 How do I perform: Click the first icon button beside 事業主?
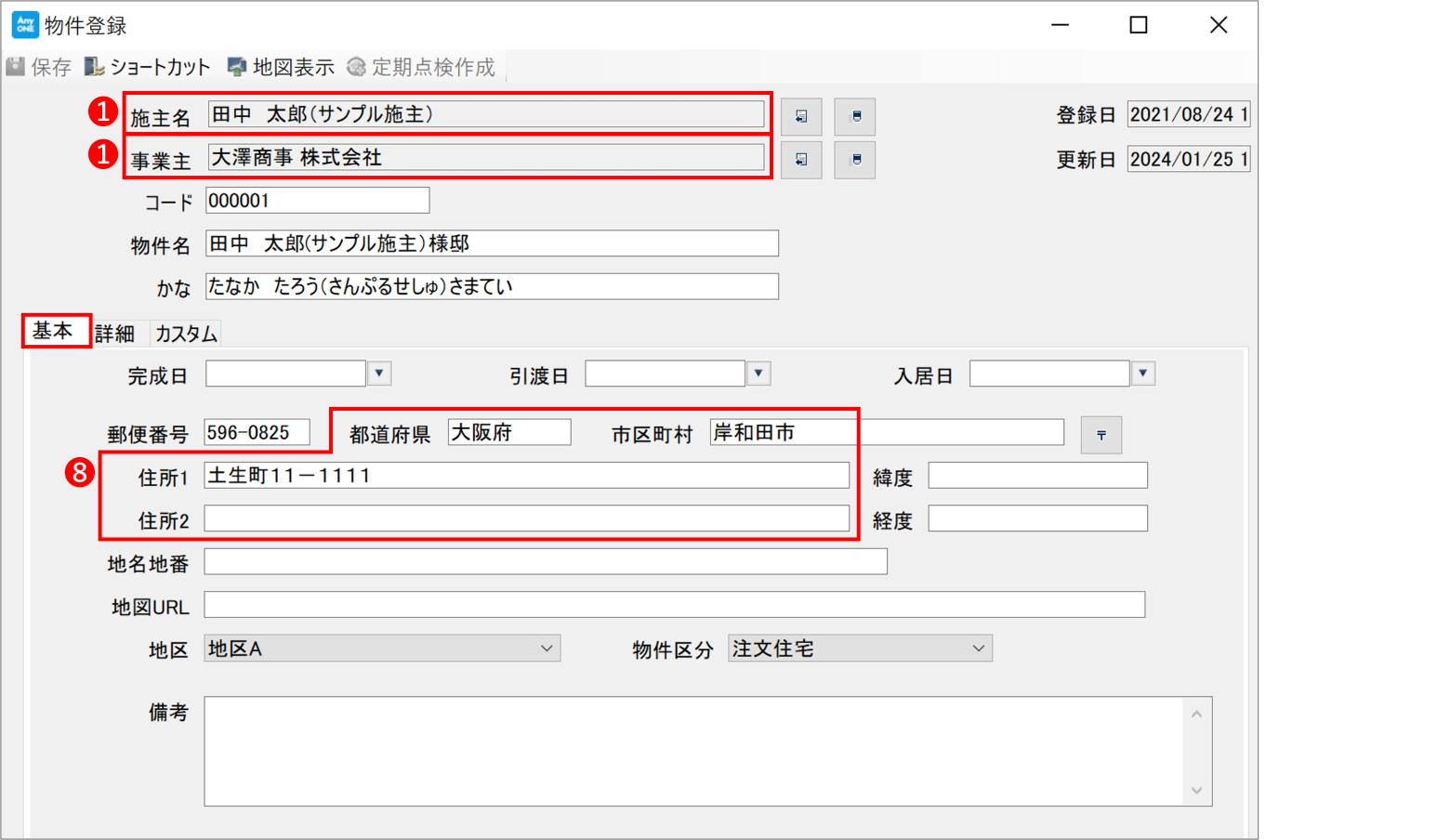(x=800, y=160)
